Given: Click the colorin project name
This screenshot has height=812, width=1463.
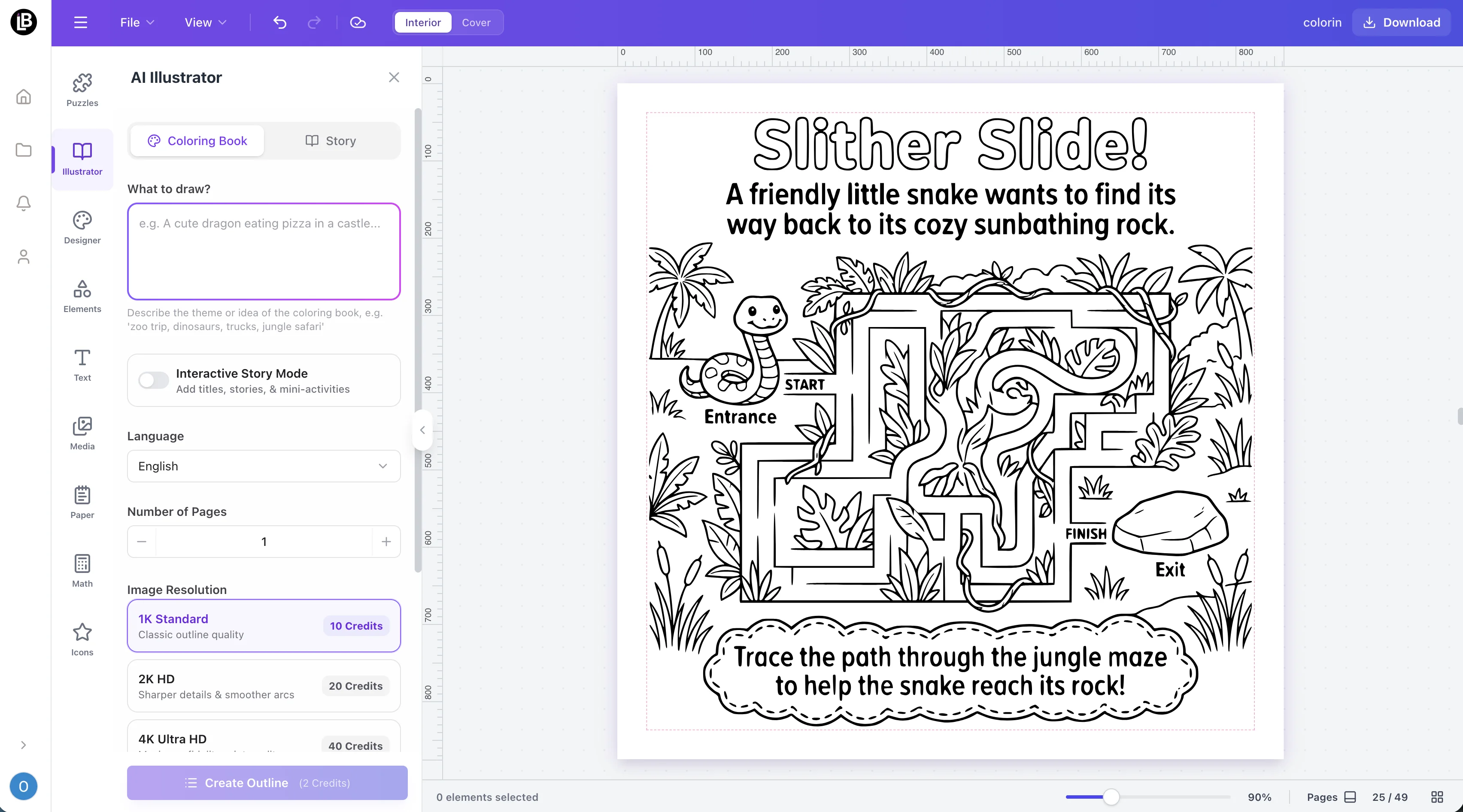Looking at the screenshot, I should point(1322,22).
